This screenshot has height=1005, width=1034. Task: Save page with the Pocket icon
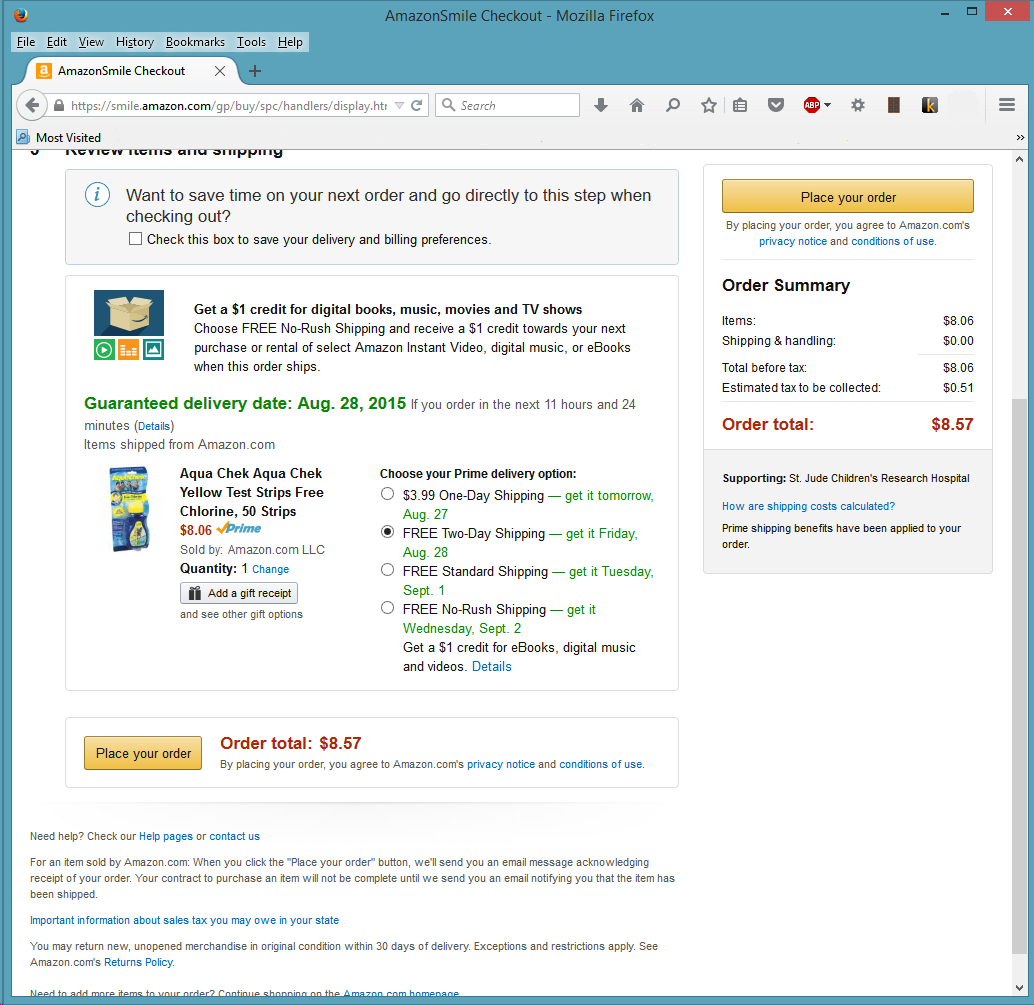[x=776, y=105]
